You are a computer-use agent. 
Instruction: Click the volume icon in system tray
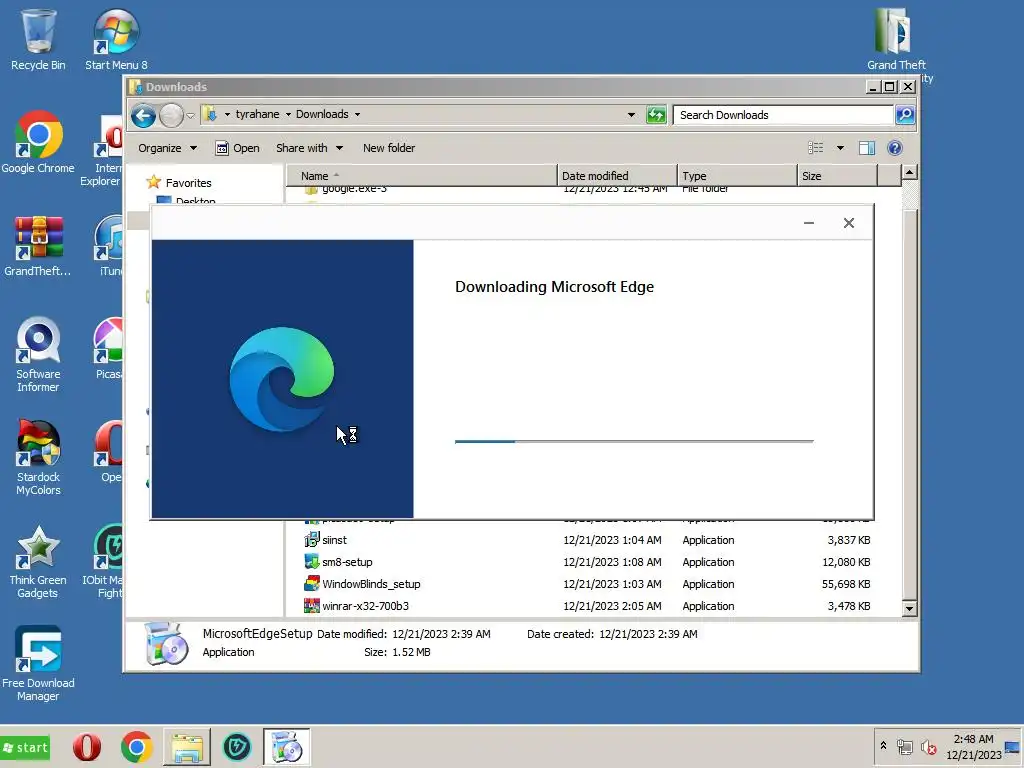(x=928, y=747)
